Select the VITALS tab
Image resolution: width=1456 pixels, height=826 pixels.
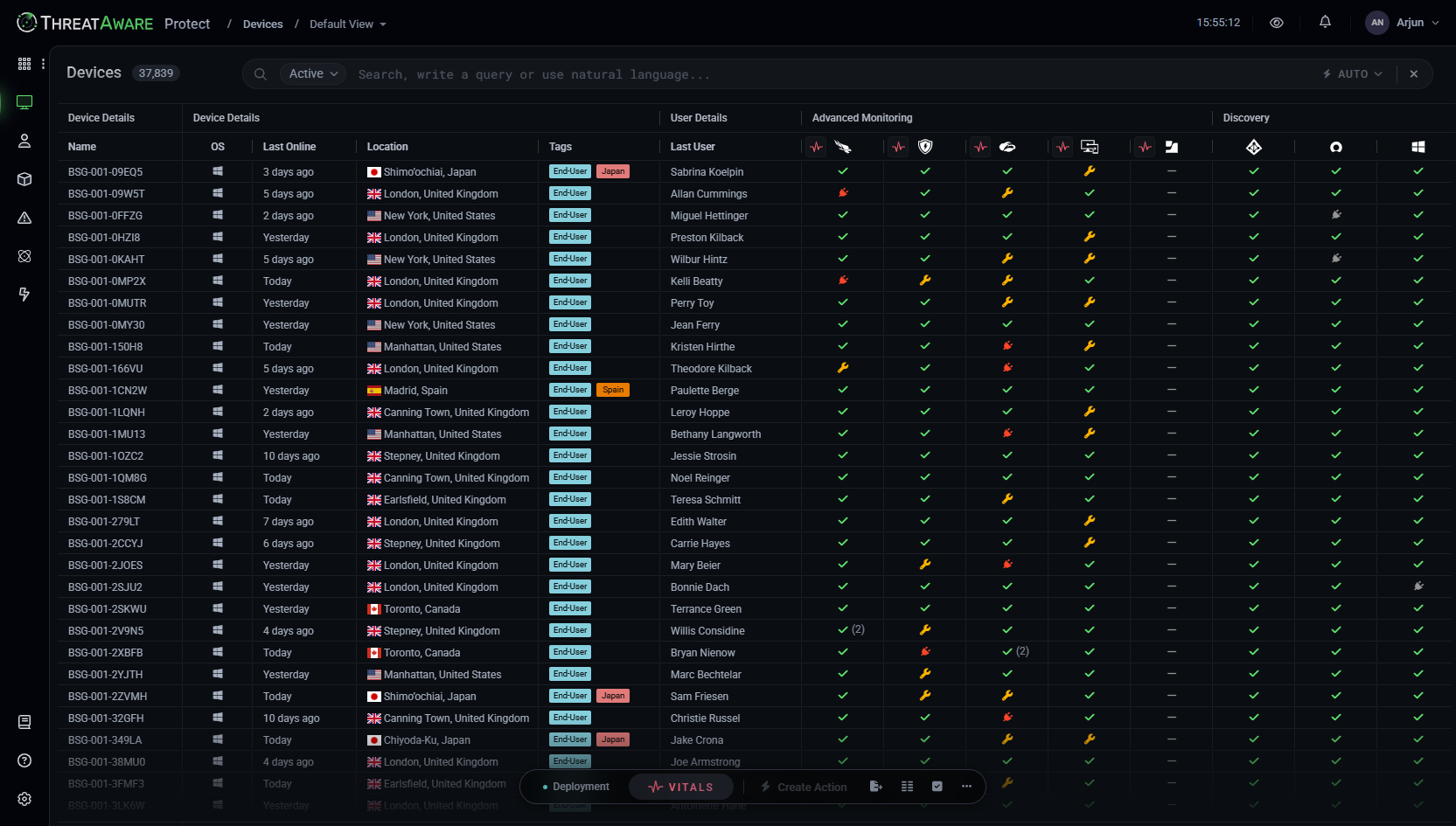(681, 787)
